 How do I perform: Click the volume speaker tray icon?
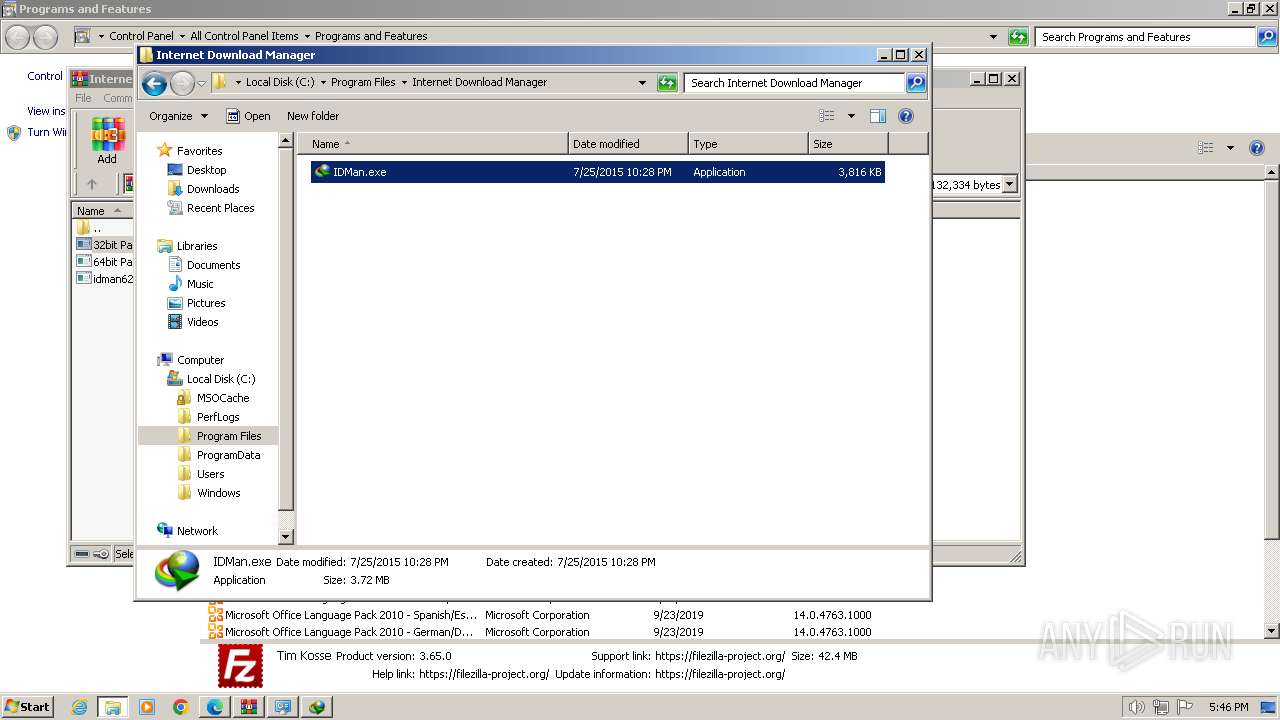(1137, 707)
